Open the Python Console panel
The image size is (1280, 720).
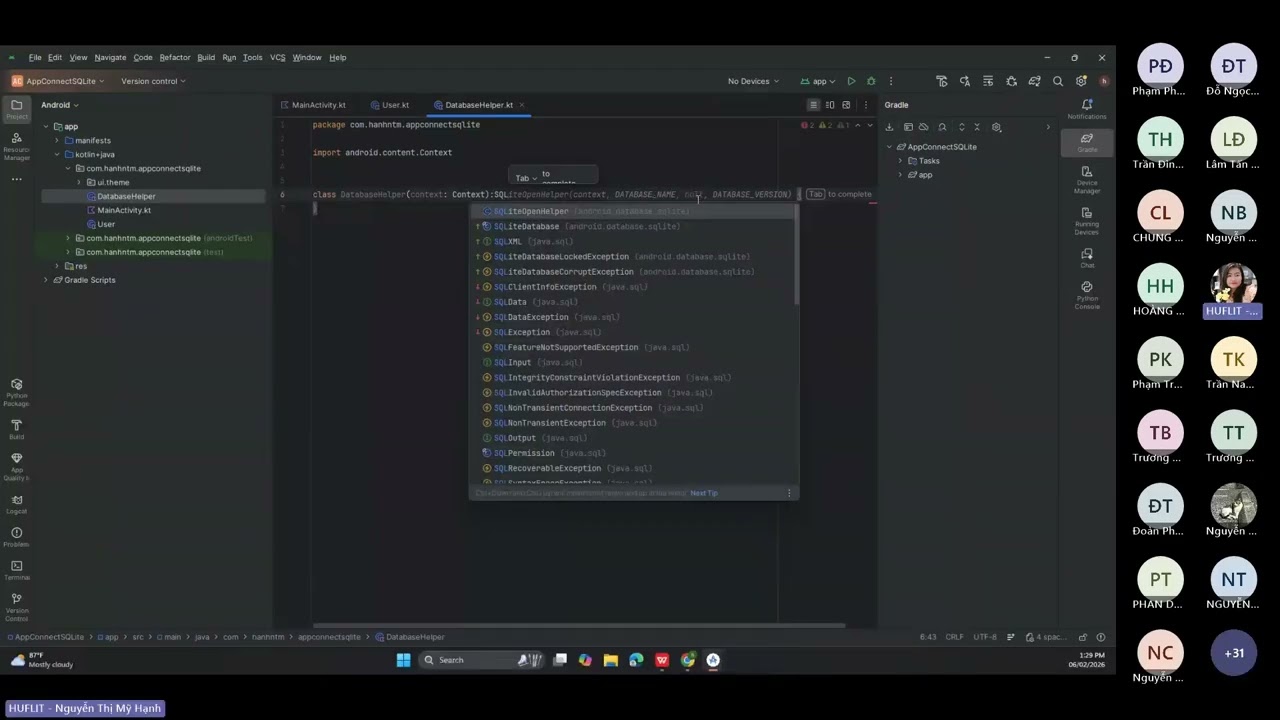[1087, 294]
